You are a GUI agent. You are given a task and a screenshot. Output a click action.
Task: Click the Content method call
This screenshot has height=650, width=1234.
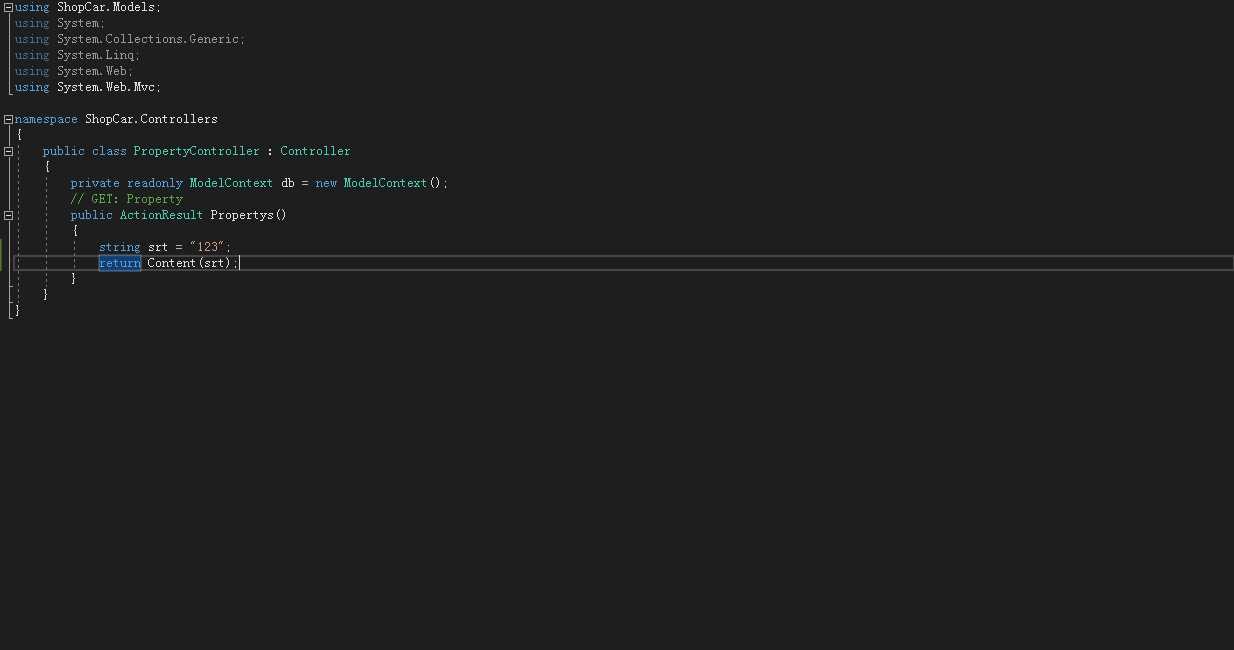[x=172, y=263]
